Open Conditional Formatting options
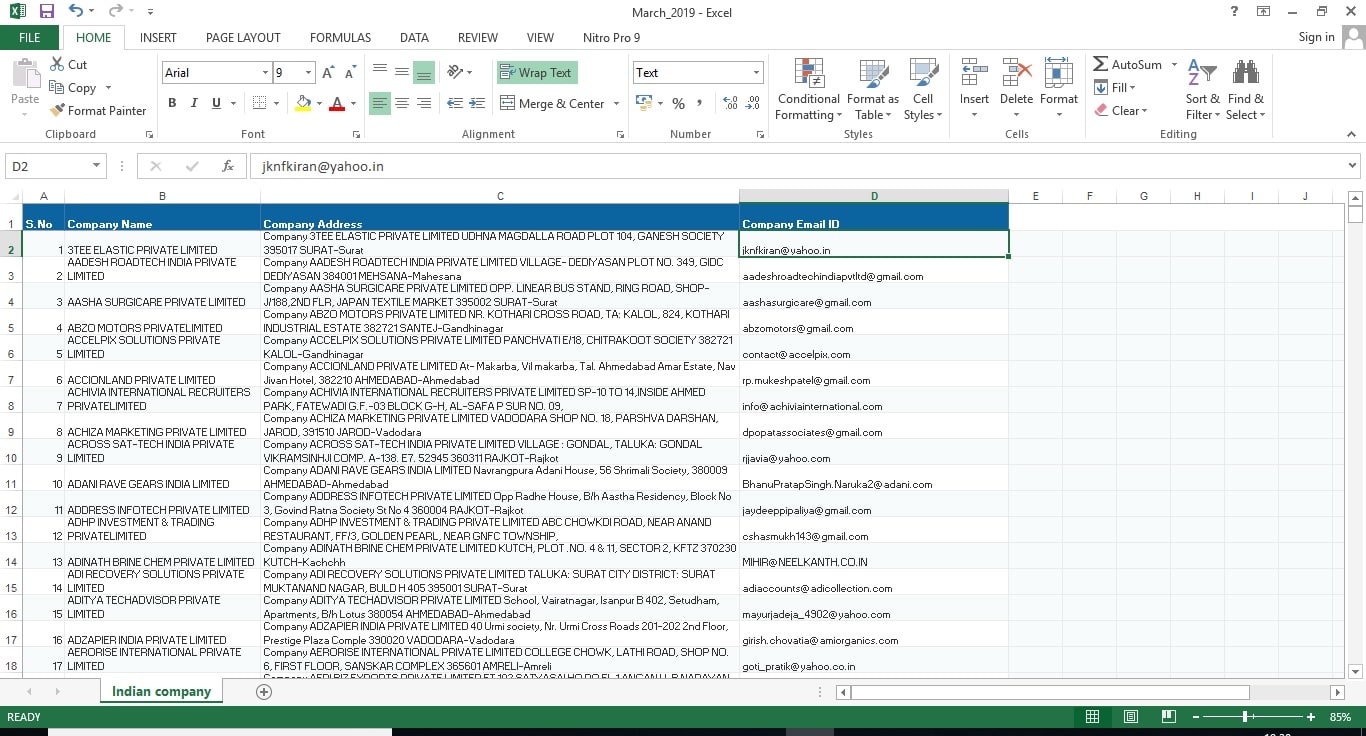The image size is (1366, 736). coord(807,90)
